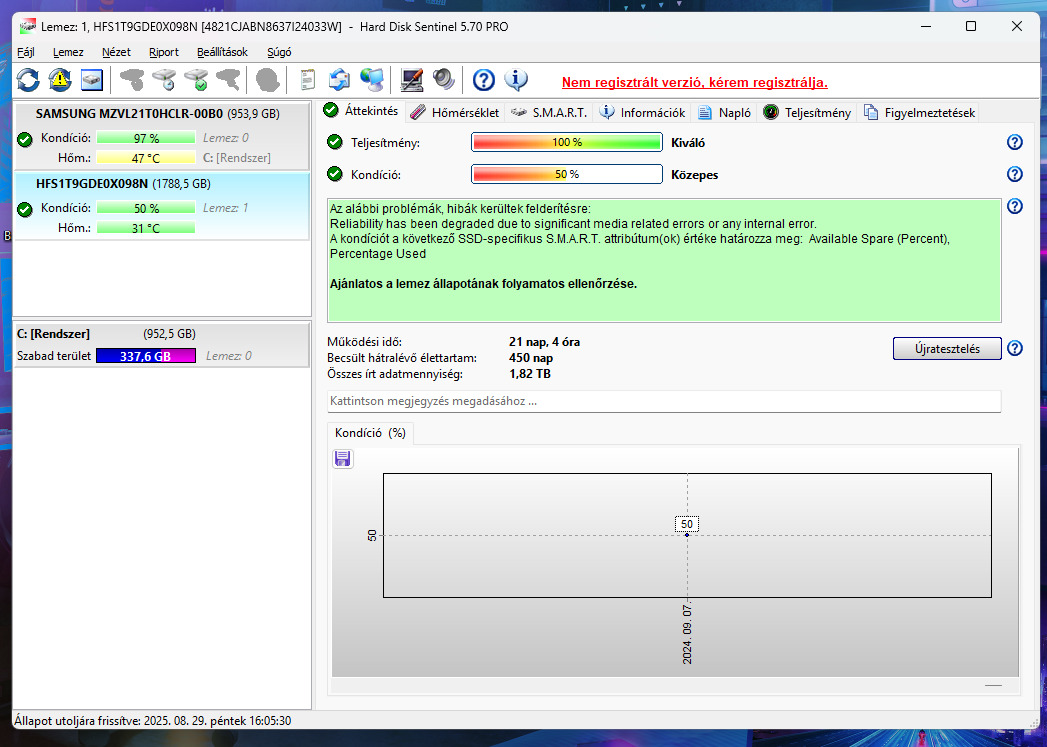Click the 2024. 09. 07. chart date label

tap(687, 634)
